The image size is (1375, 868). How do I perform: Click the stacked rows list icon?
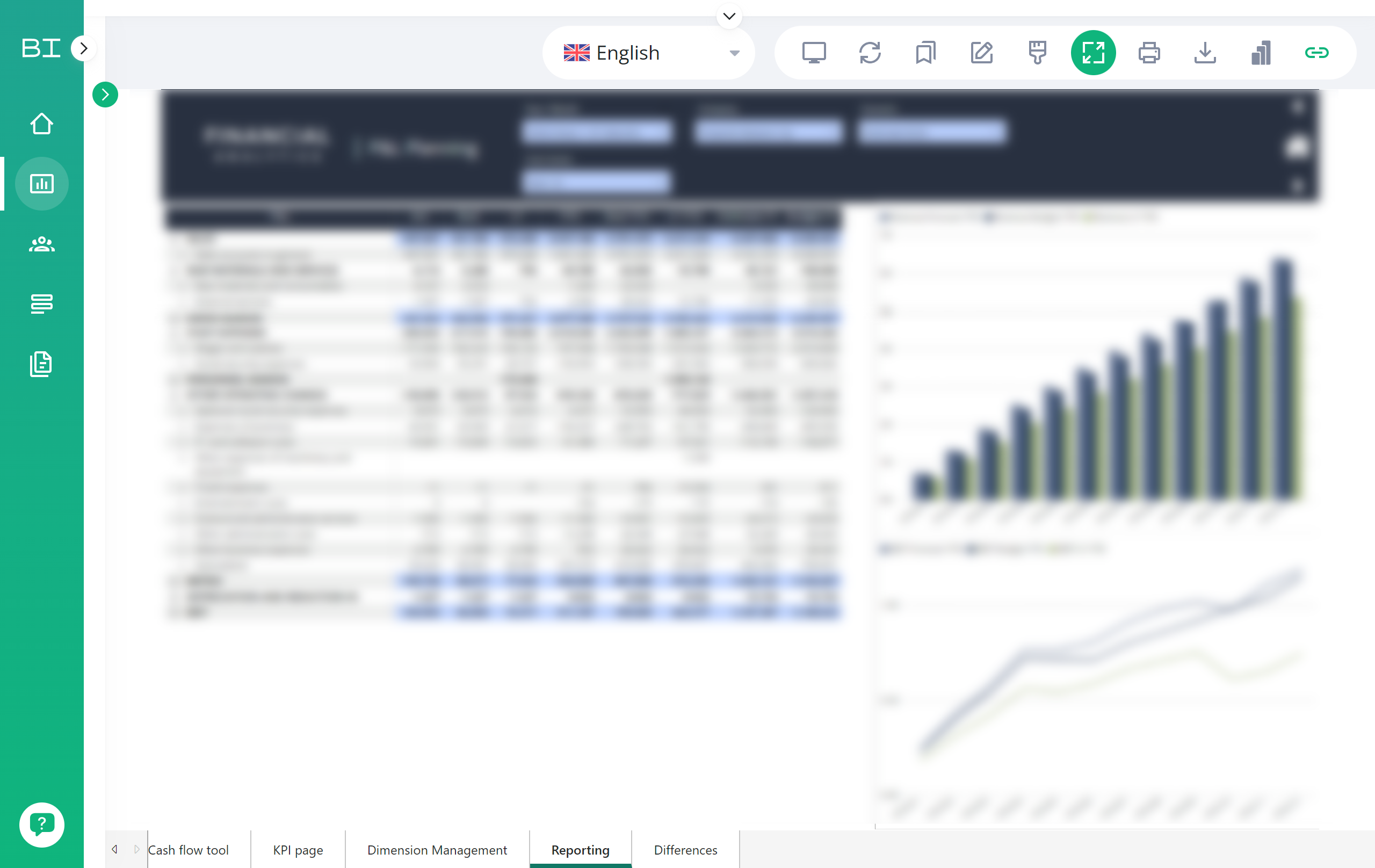tap(42, 304)
